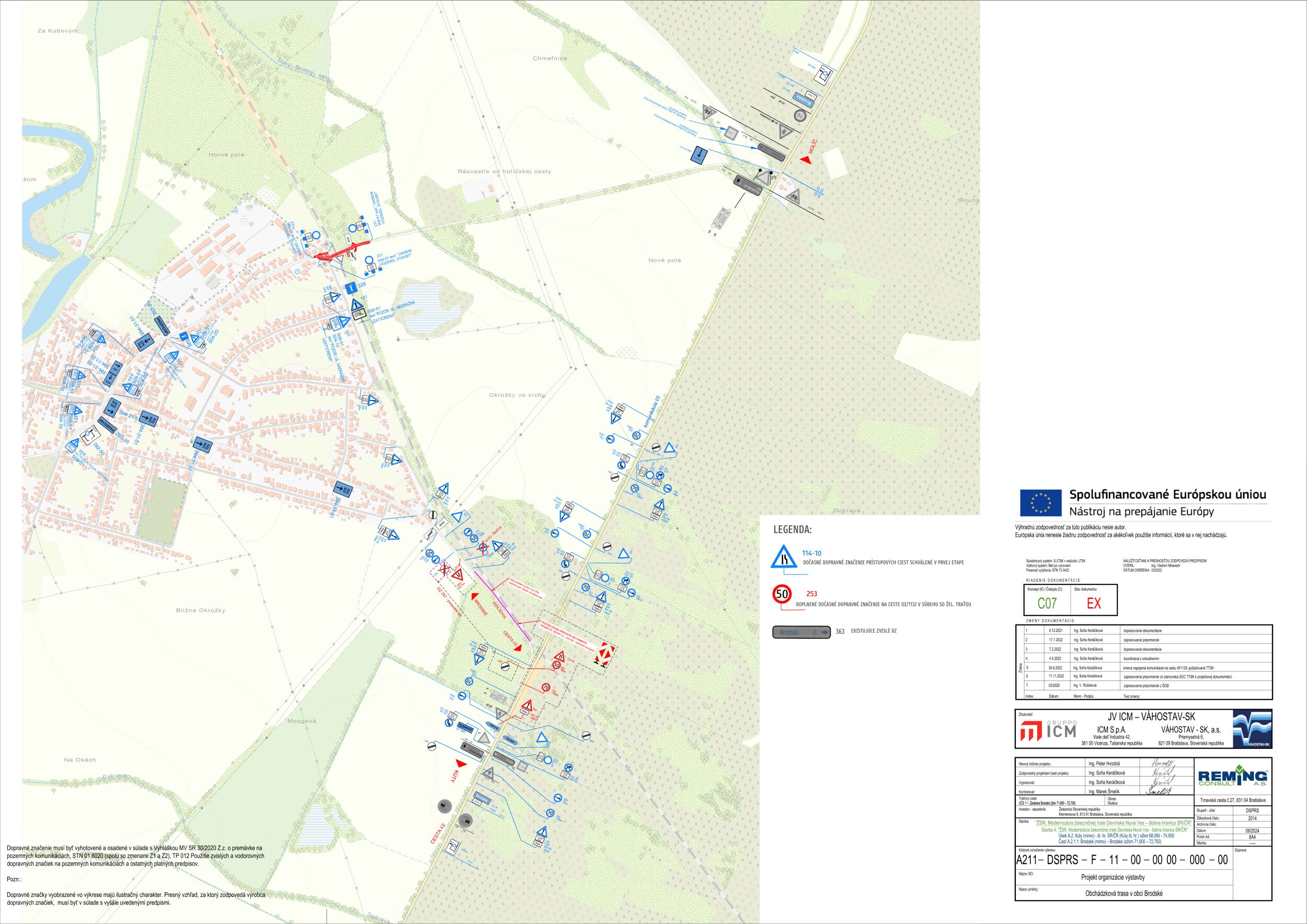Click the LEGENDA heading

coord(792,530)
